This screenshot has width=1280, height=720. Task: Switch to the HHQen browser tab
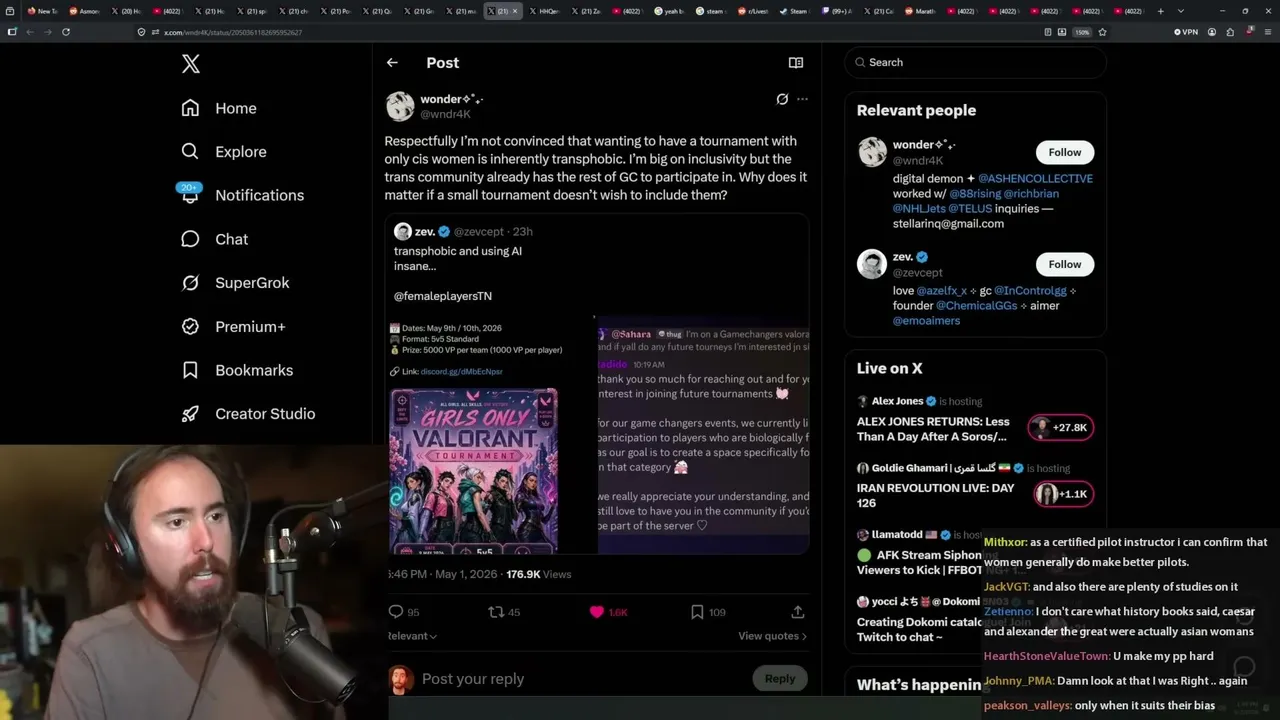(545, 11)
